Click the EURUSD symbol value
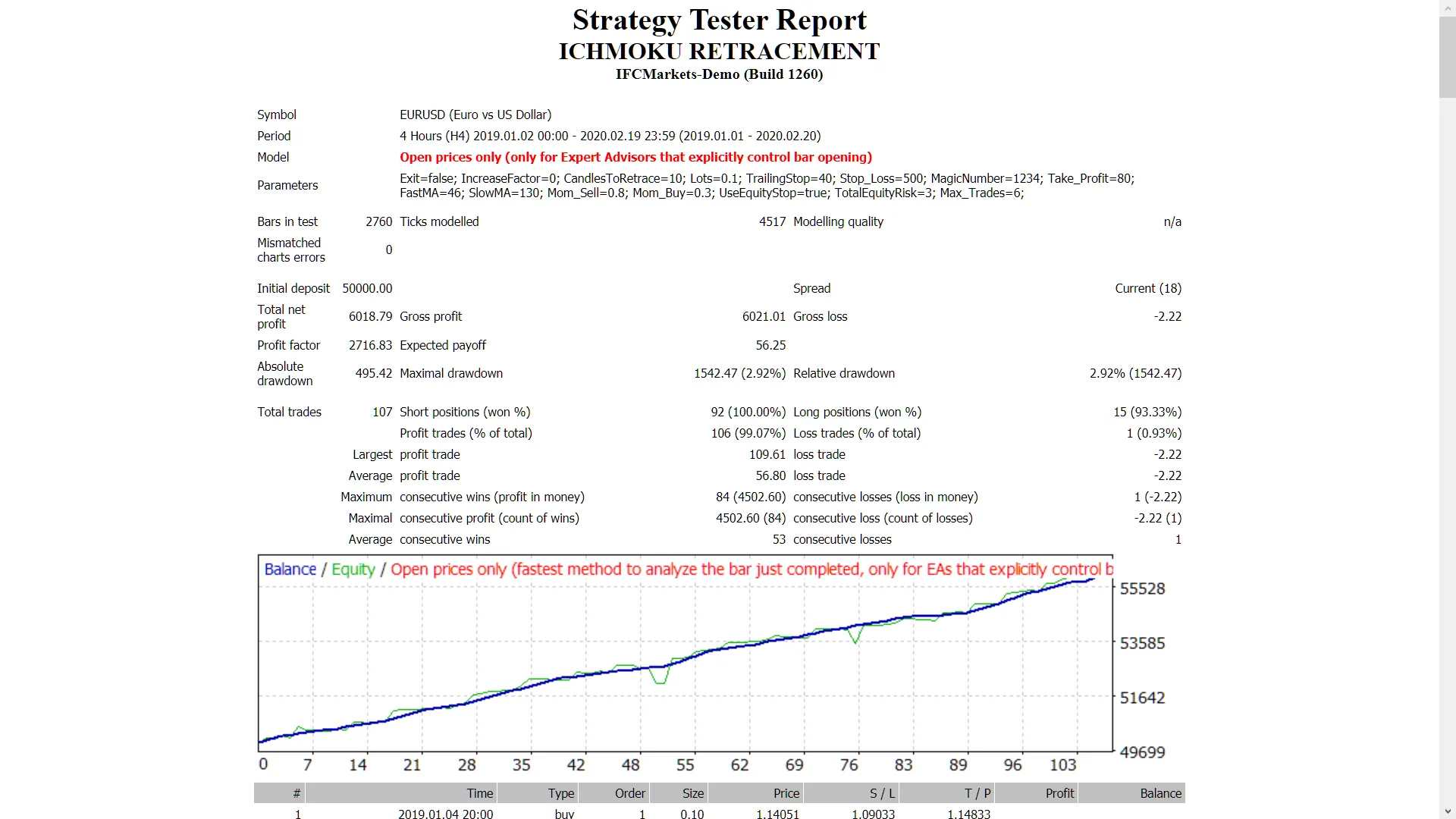This screenshot has height=819, width=1456. point(475,115)
